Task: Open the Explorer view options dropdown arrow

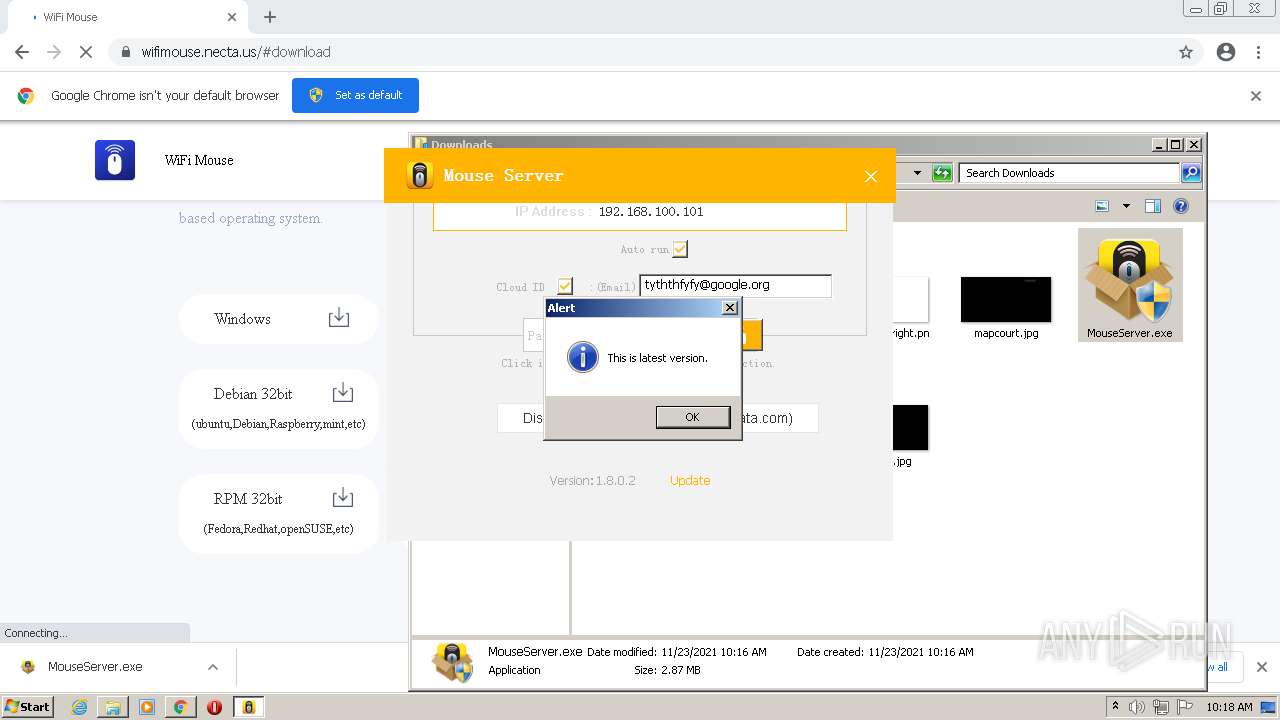Action: 1126,206
